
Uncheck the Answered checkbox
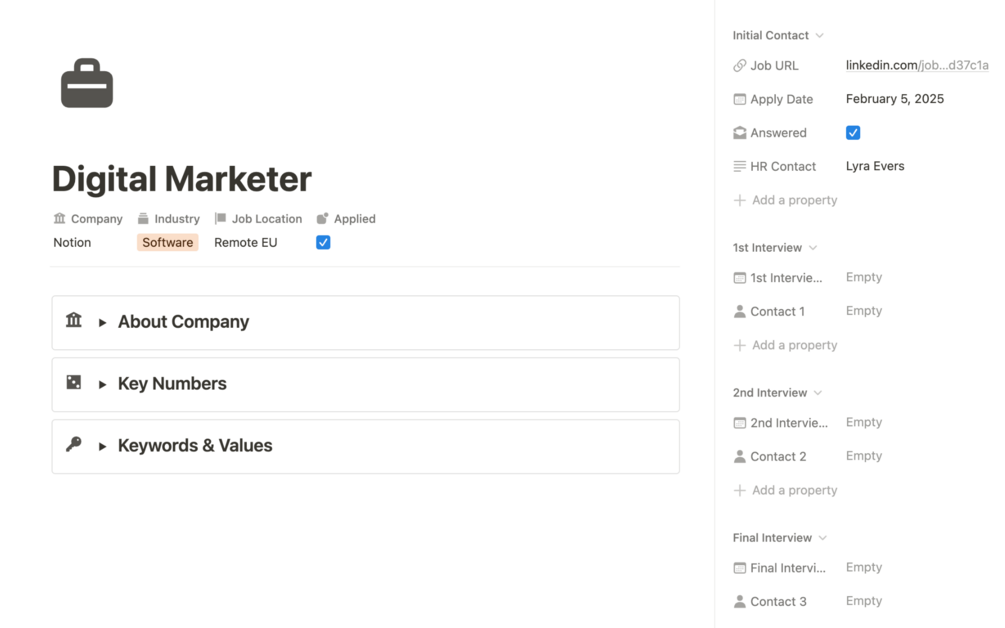pos(853,132)
